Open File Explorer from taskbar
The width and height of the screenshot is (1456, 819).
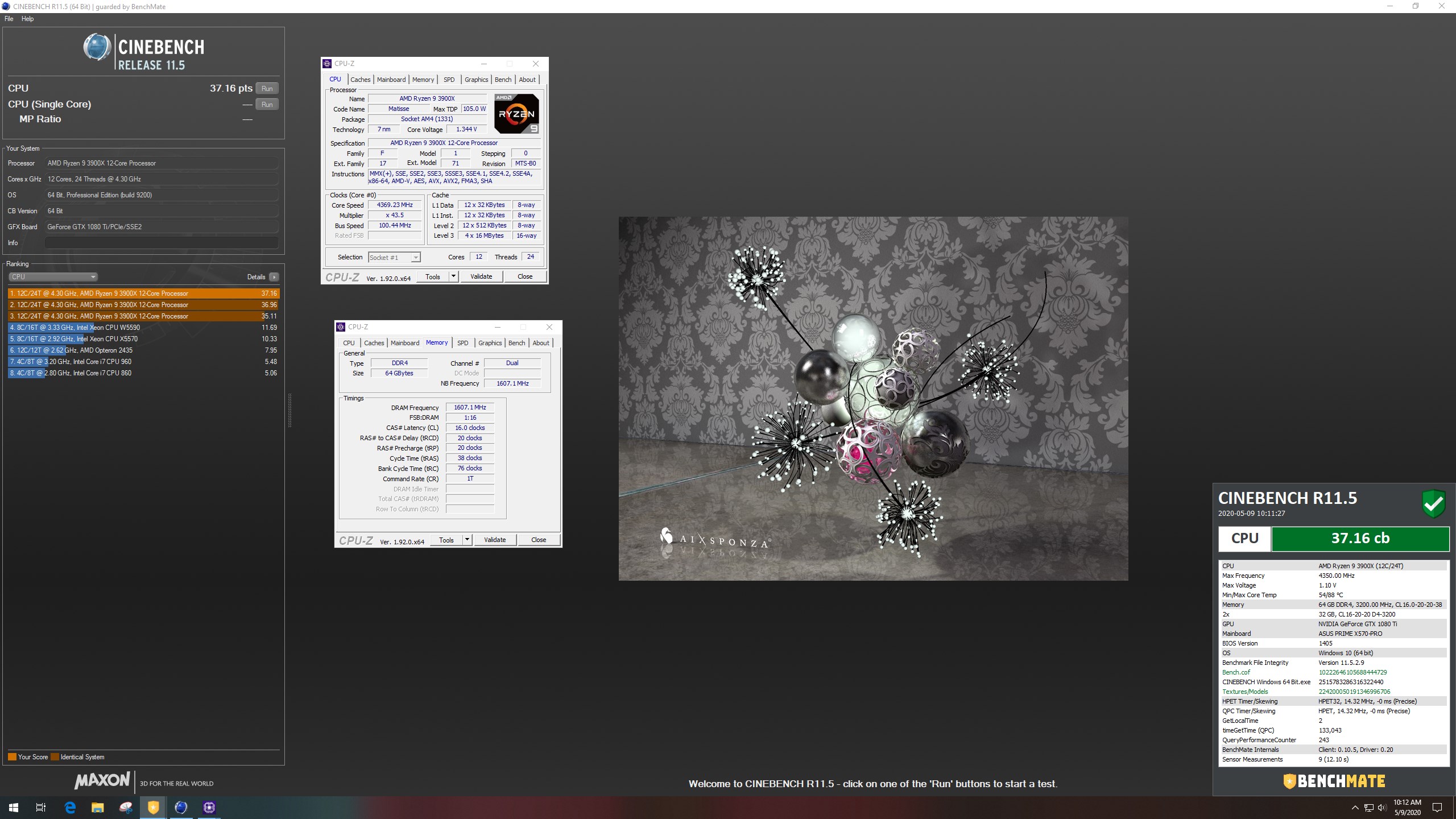click(98, 807)
